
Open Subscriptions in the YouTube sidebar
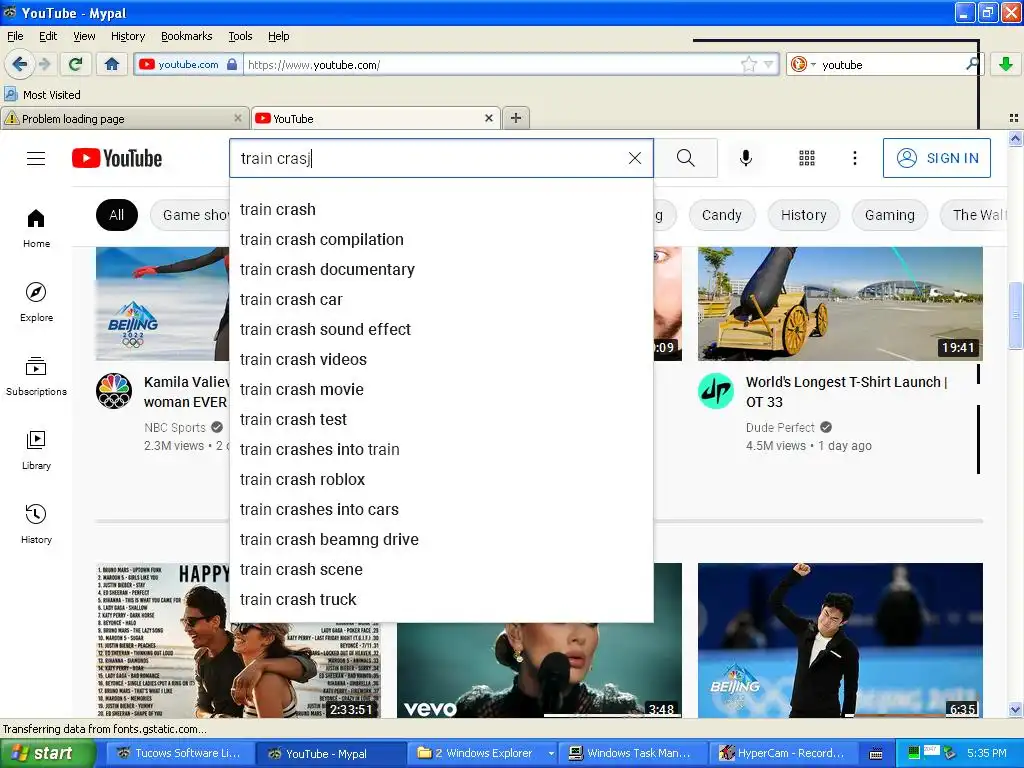point(36,376)
